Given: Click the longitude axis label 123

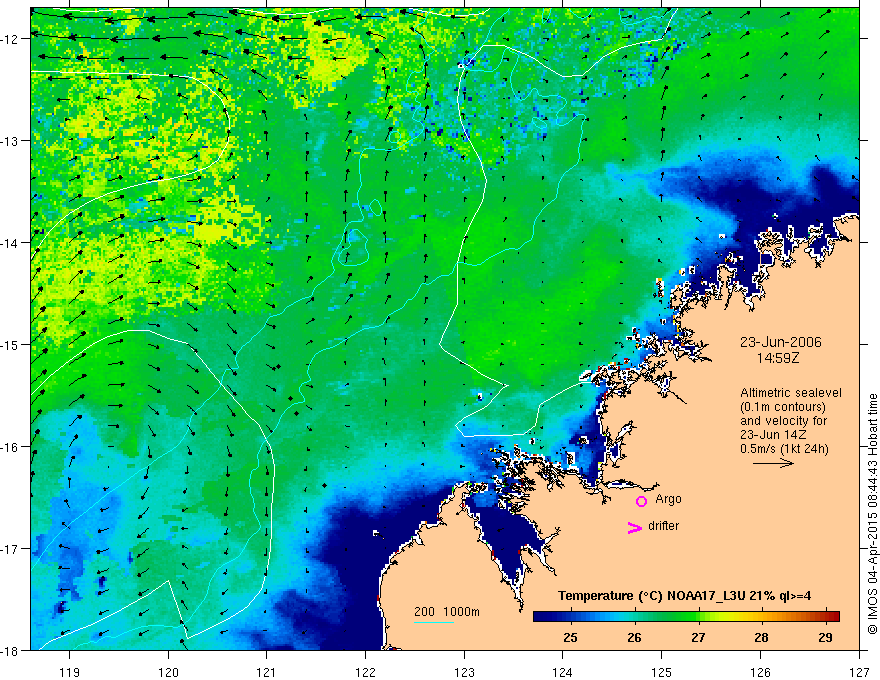Looking at the screenshot, I should tap(464, 672).
